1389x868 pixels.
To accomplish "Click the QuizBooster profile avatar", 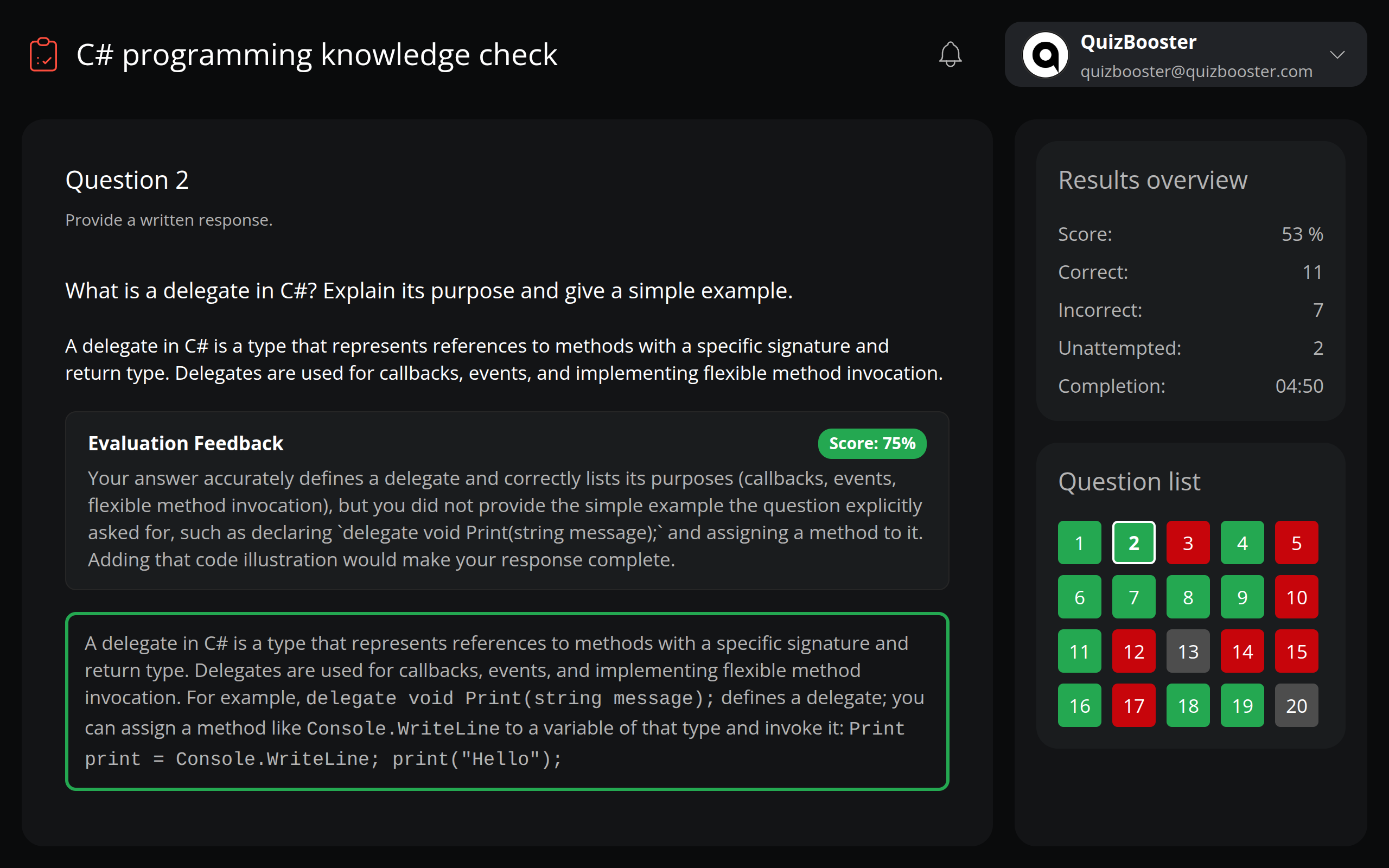I will coord(1045,55).
